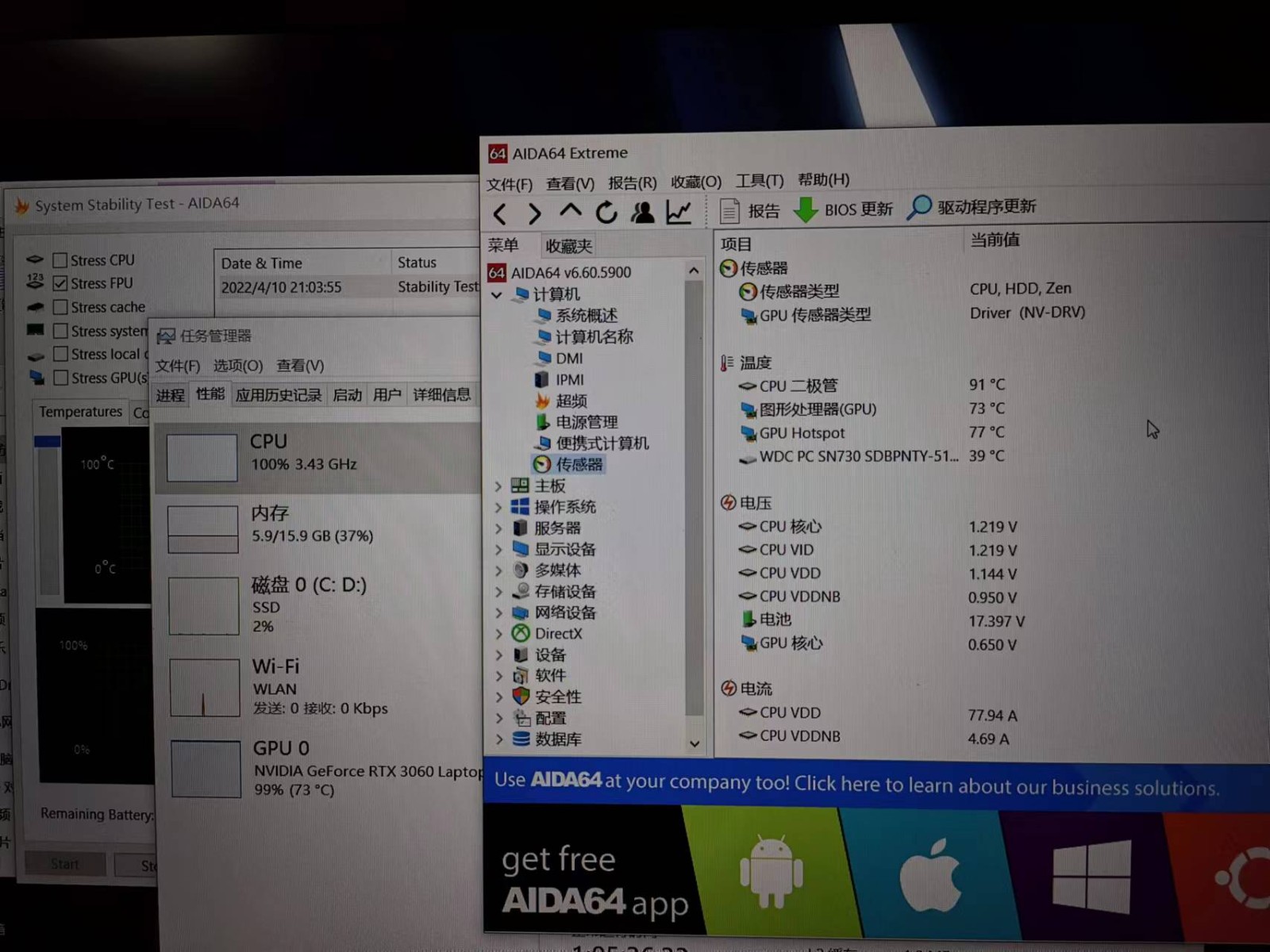This screenshot has height=952, width=1270.
Task: Click BIOS 更新 toolbar button
Action: pos(844,210)
